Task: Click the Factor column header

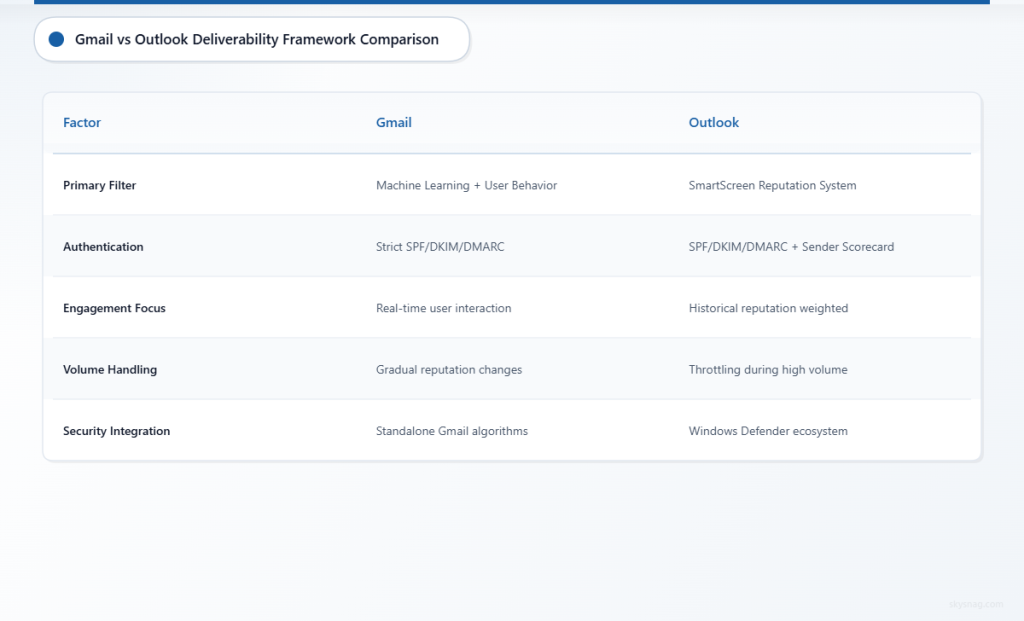Action: pyautogui.click(x=81, y=122)
